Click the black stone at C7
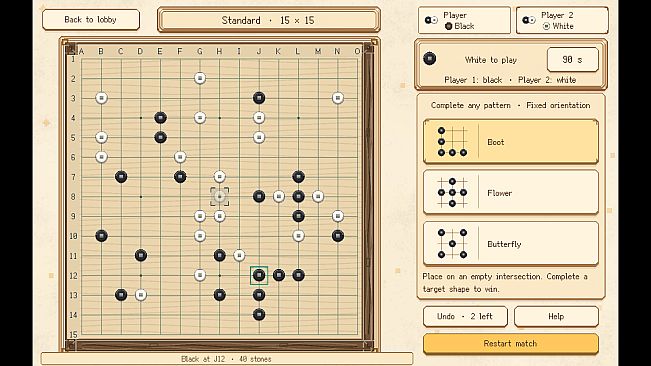The width and height of the screenshot is (651, 366). [x=121, y=177]
